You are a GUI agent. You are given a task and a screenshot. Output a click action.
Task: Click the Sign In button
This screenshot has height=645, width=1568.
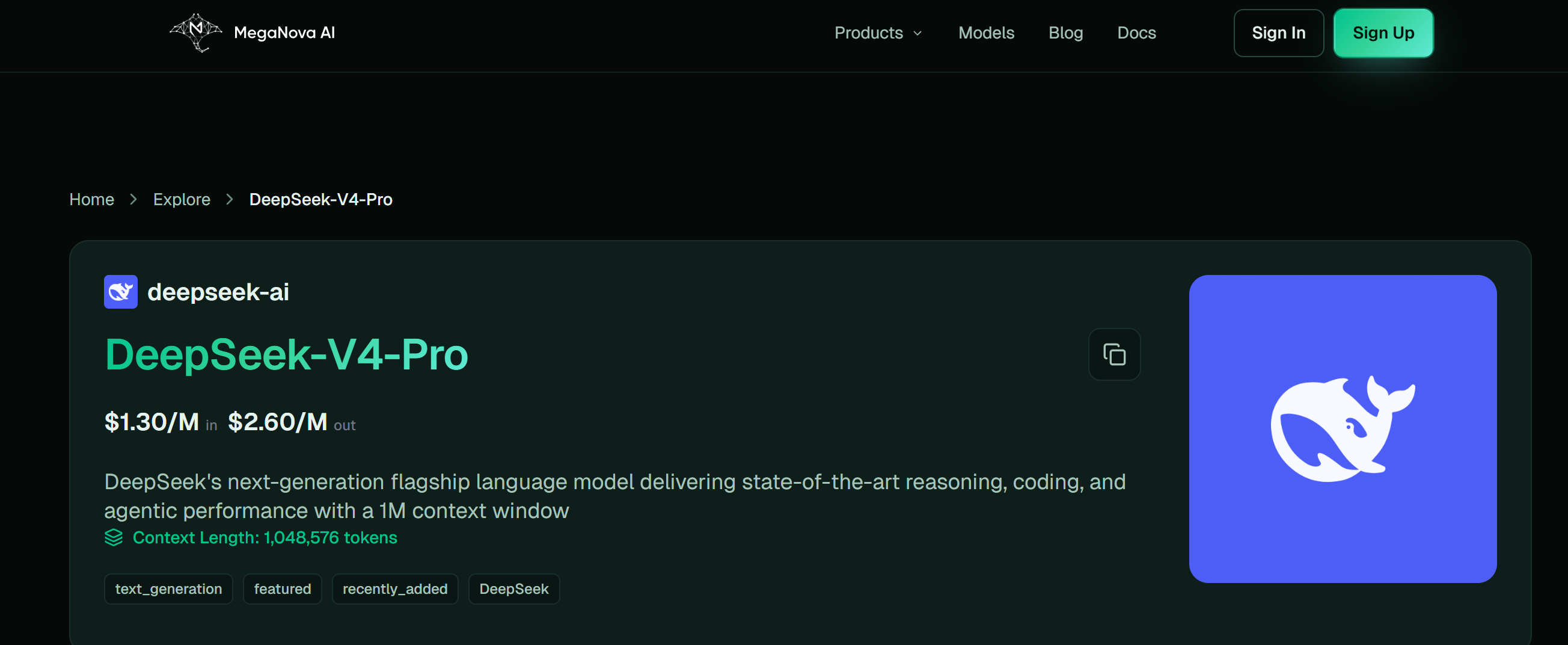tap(1278, 33)
